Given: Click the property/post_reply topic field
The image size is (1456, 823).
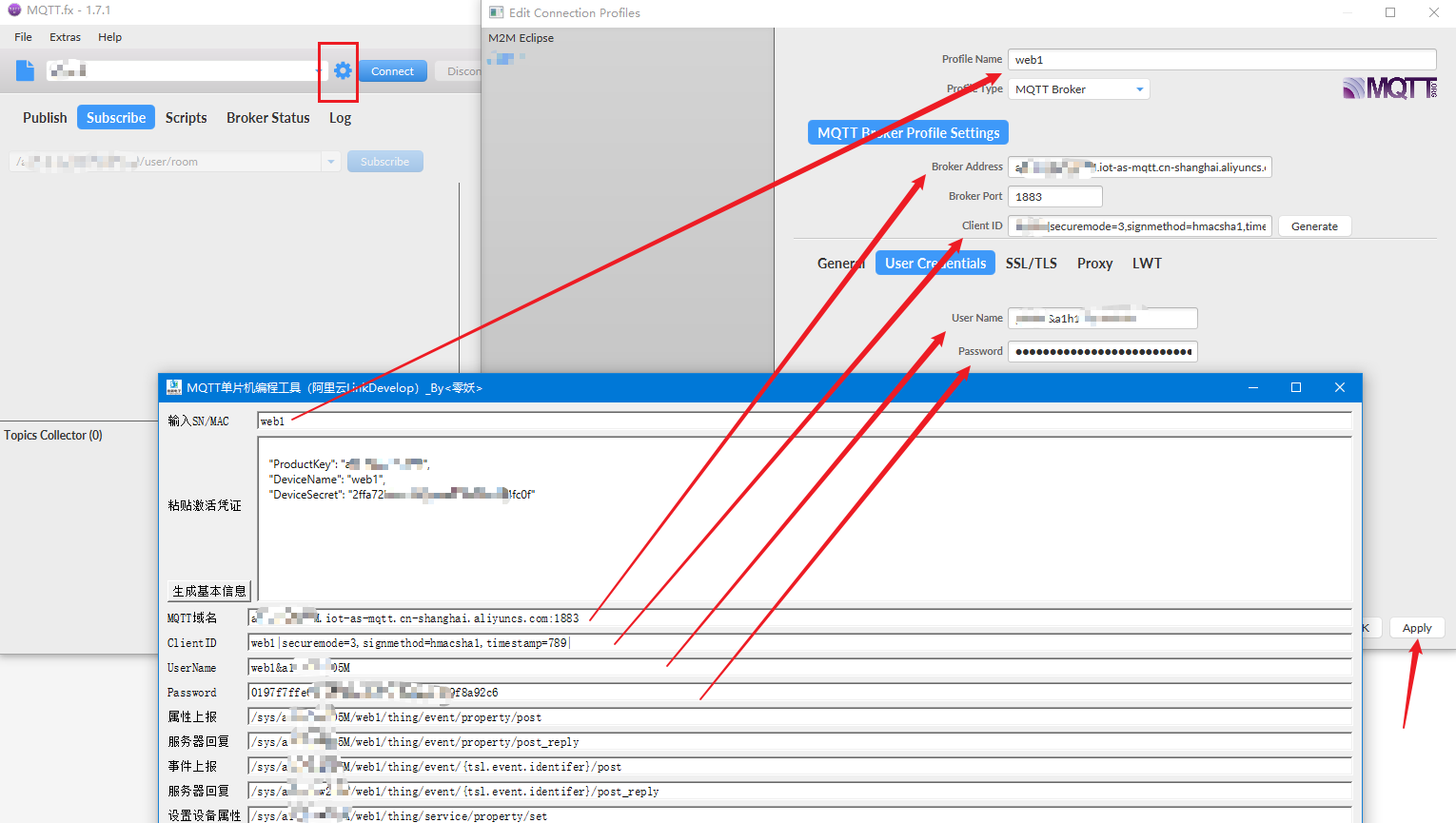Looking at the screenshot, I should (x=799, y=742).
